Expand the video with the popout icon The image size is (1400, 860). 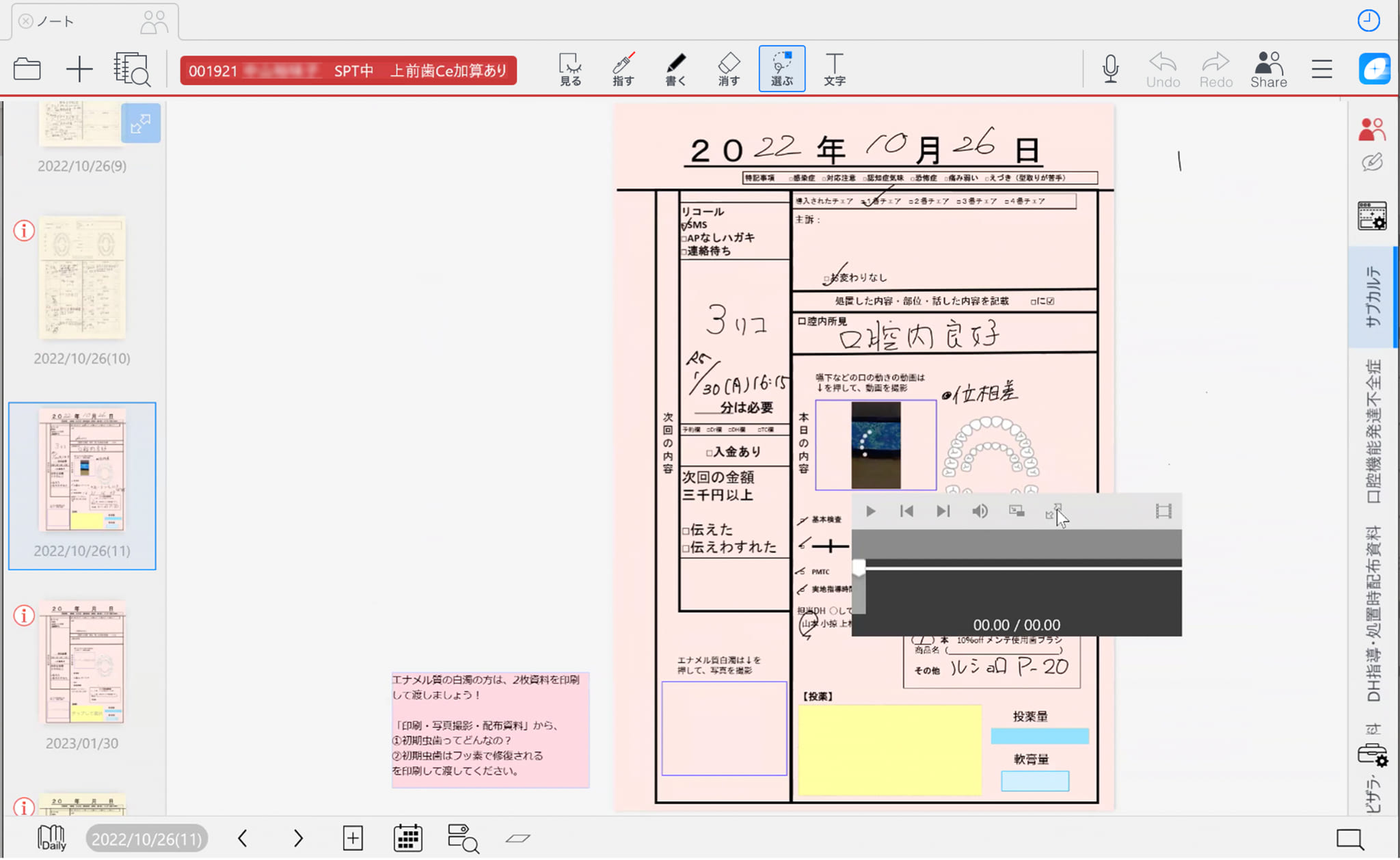[1053, 511]
